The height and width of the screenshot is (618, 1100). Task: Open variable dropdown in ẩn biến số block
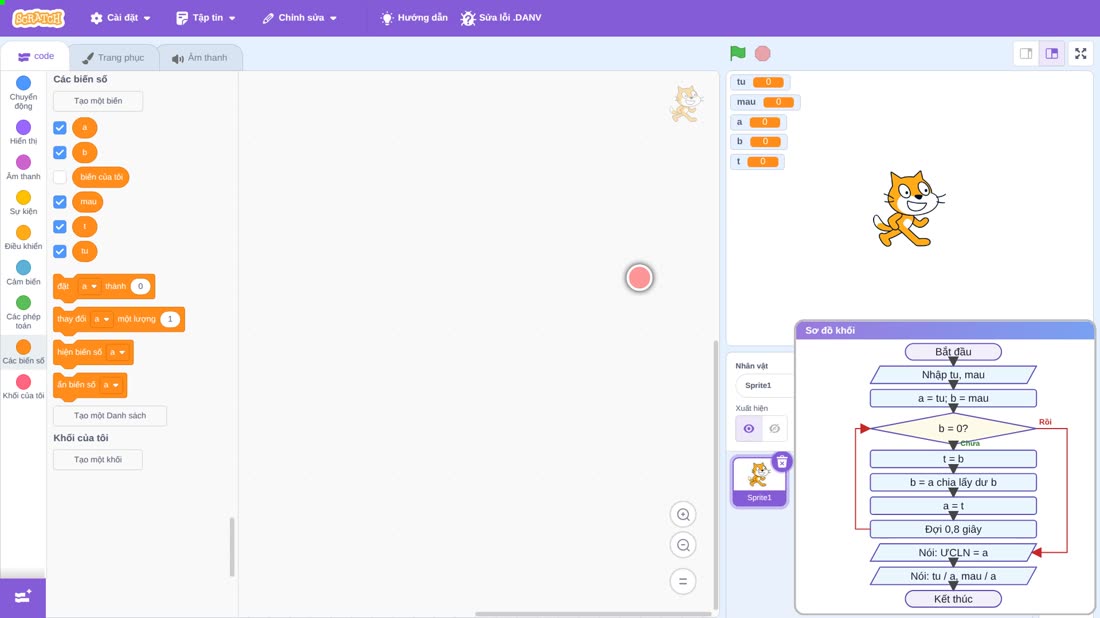[x=111, y=385]
